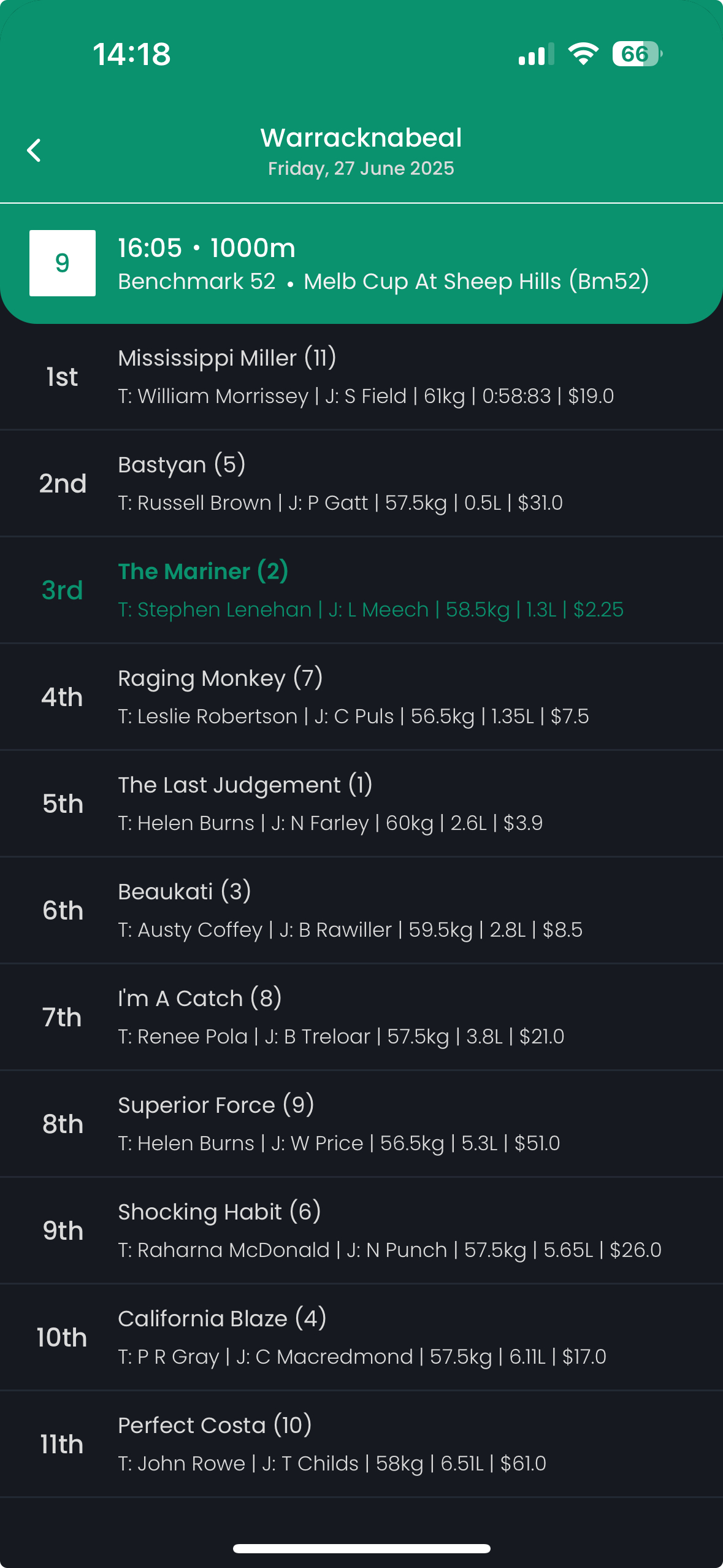
Task: Open winner Mississippi Miller's result row
Action: 361,377
